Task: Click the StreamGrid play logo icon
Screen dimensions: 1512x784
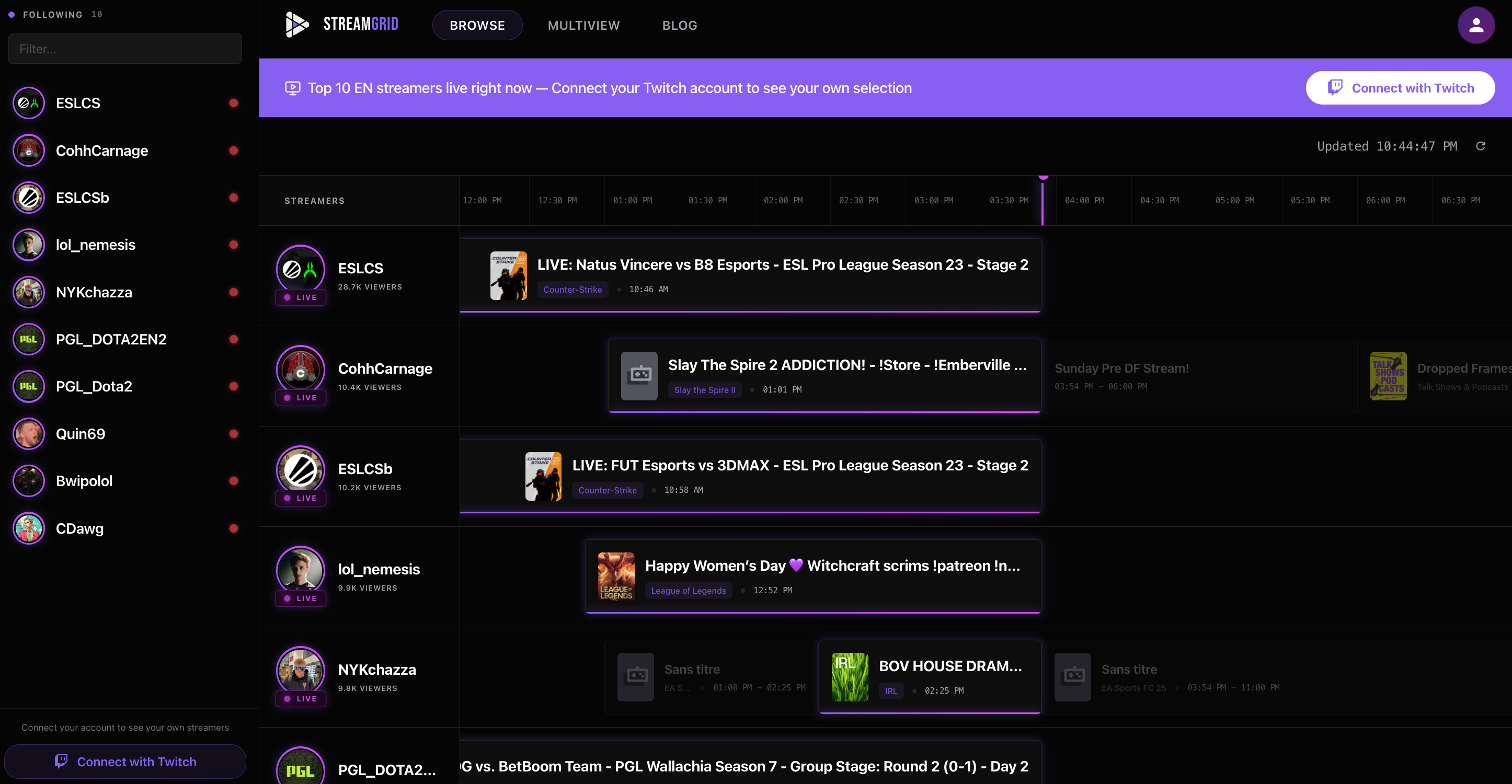Action: pos(297,25)
